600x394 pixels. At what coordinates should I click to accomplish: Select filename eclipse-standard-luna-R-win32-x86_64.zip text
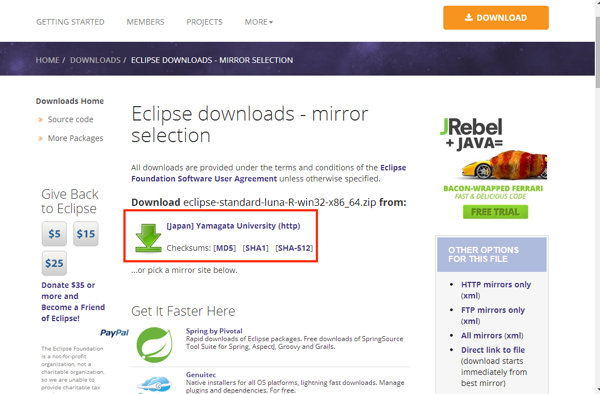[280, 202]
